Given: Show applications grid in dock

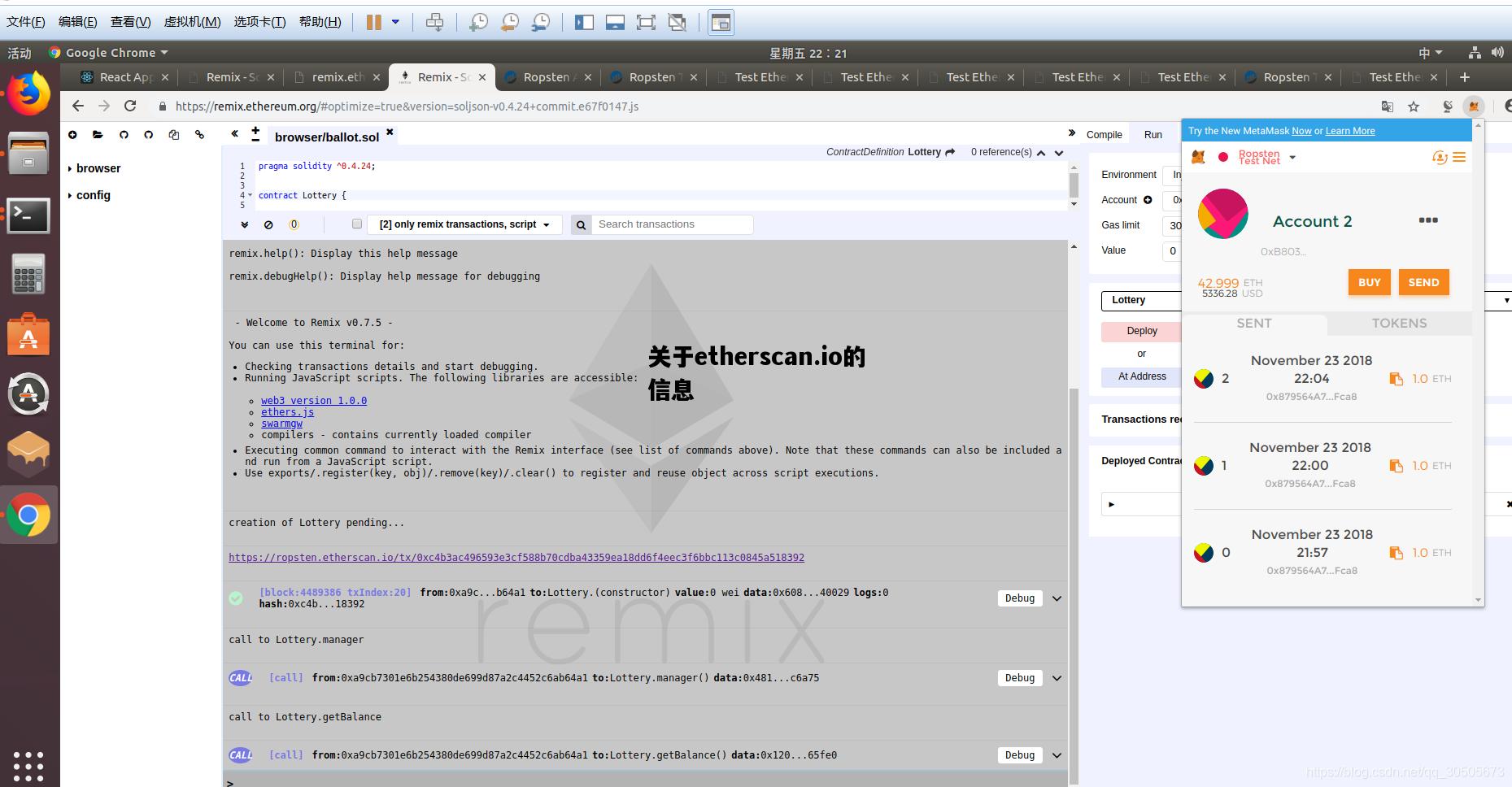Looking at the screenshot, I should [x=28, y=765].
